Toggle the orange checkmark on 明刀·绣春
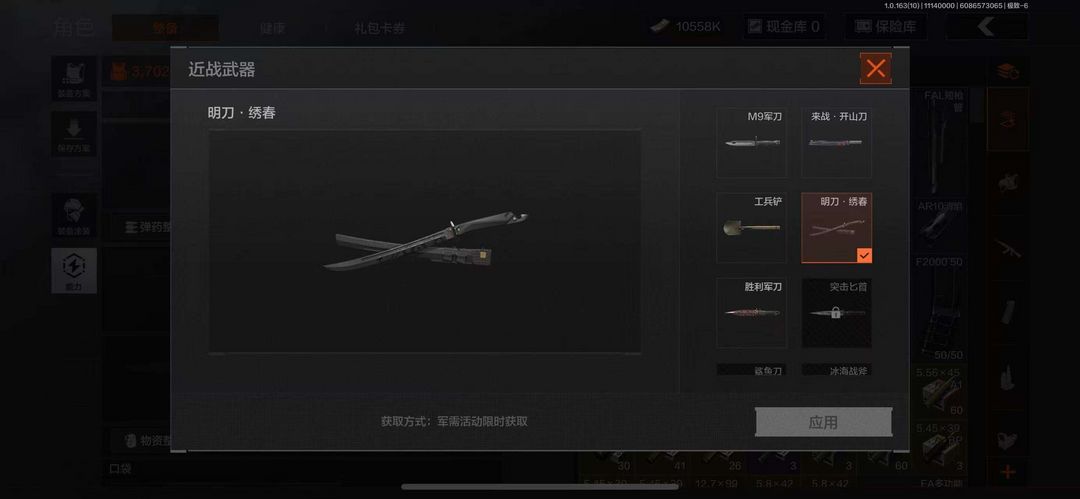 pos(864,256)
